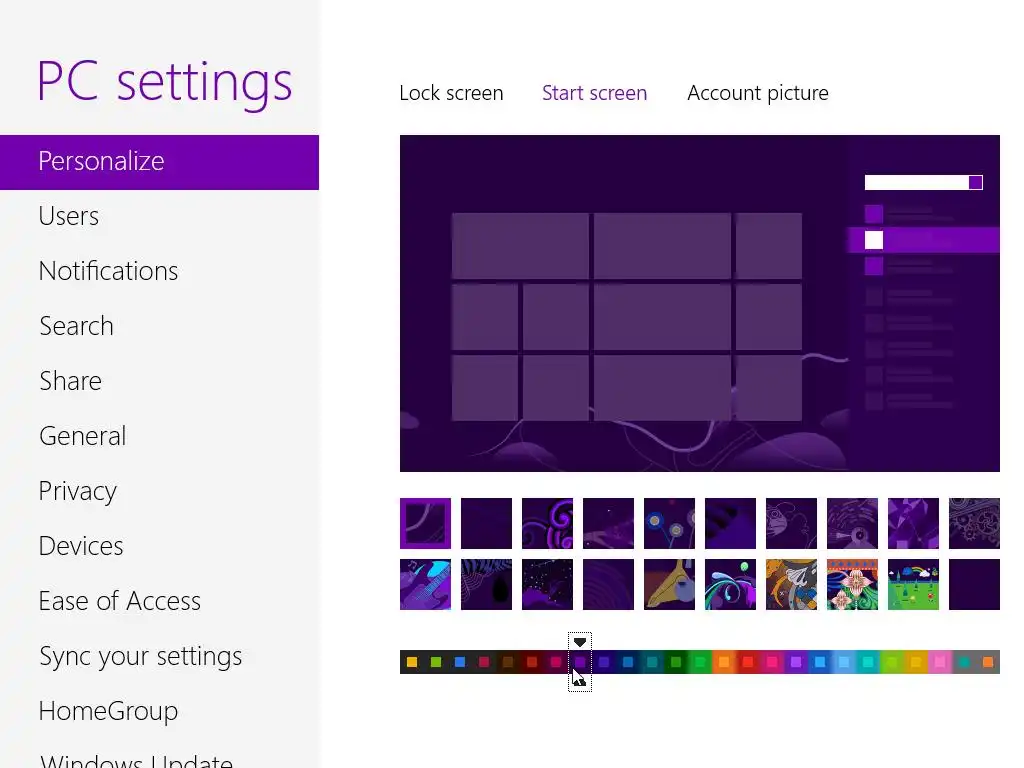Pick the starry night background thumbnail
Screen dimensions: 1024x768
pos(547,584)
